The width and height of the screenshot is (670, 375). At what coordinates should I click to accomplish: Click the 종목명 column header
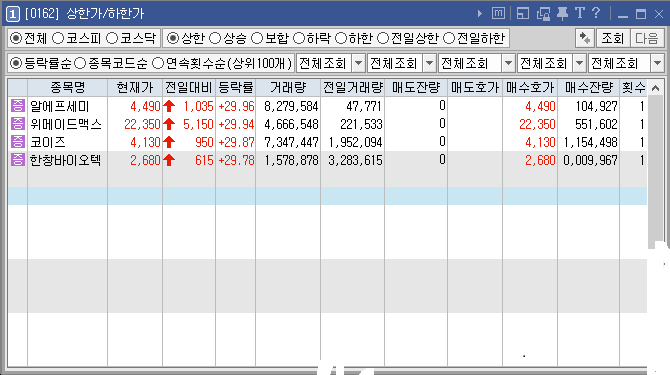click(x=68, y=88)
